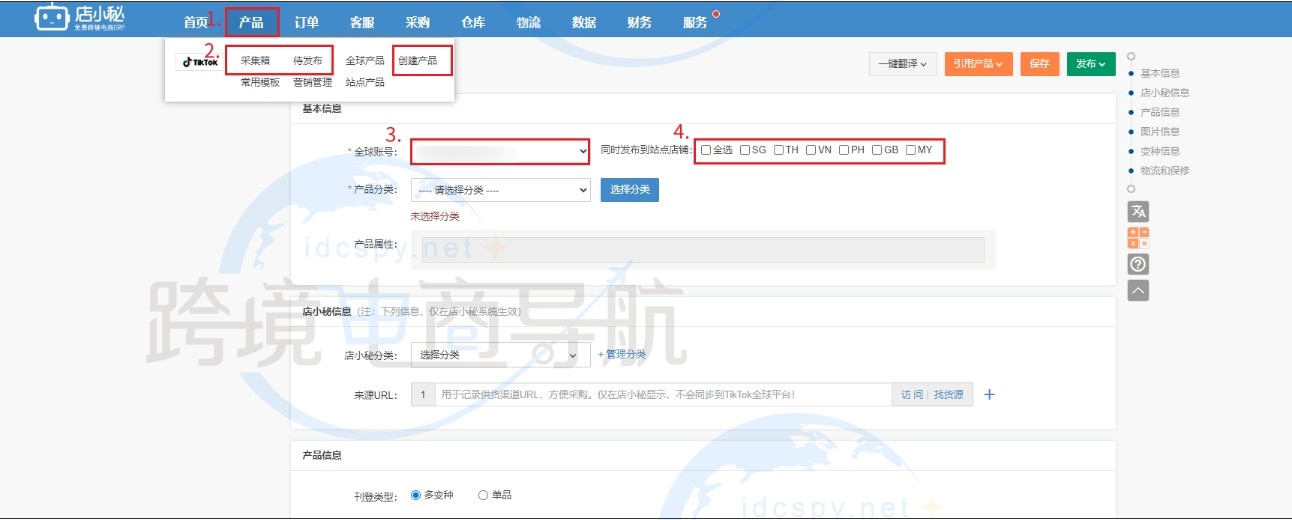This screenshot has width=1292, height=520.
Task: Open the 物流 menu
Action: click(529, 22)
